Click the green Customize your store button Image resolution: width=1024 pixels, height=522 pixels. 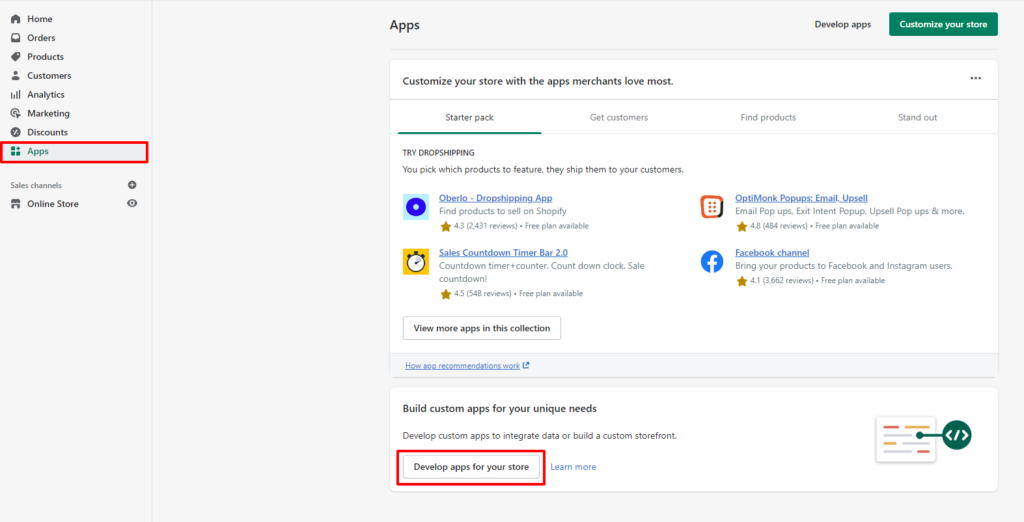point(943,24)
